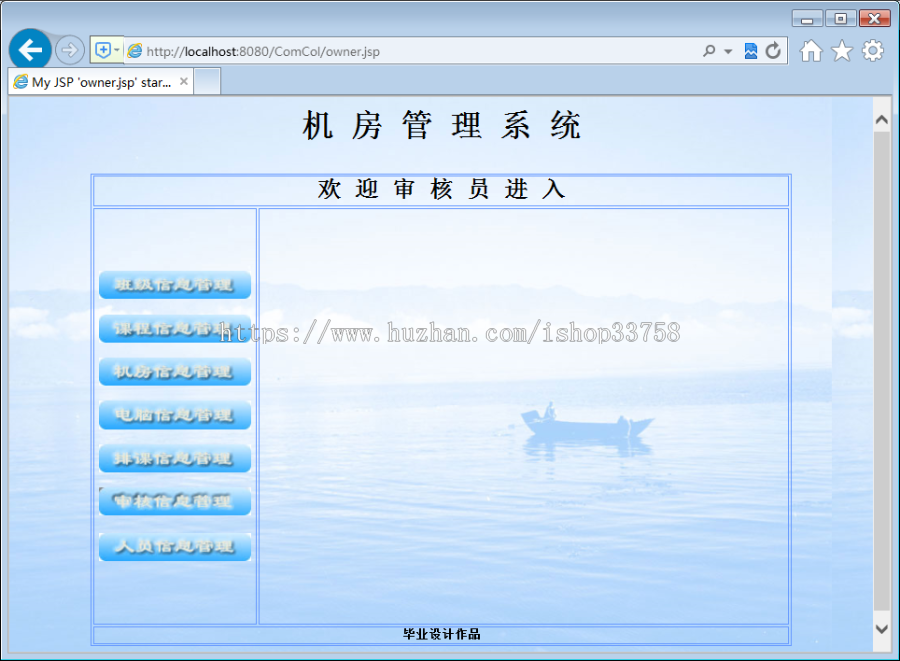Image resolution: width=900 pixels, height=661 pixels.
Task: Open 班级信息管理 (Class Info Management)
Action: (x=174, y=285)
